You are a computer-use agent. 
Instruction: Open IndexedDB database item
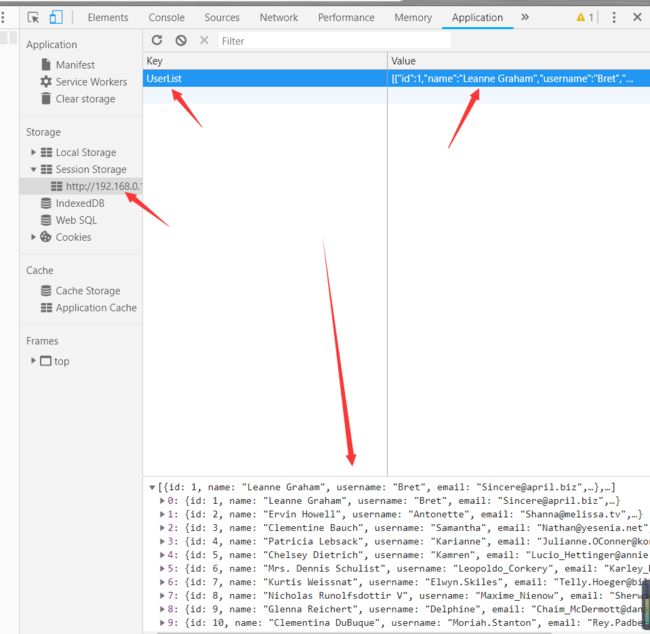pos(79,203)
